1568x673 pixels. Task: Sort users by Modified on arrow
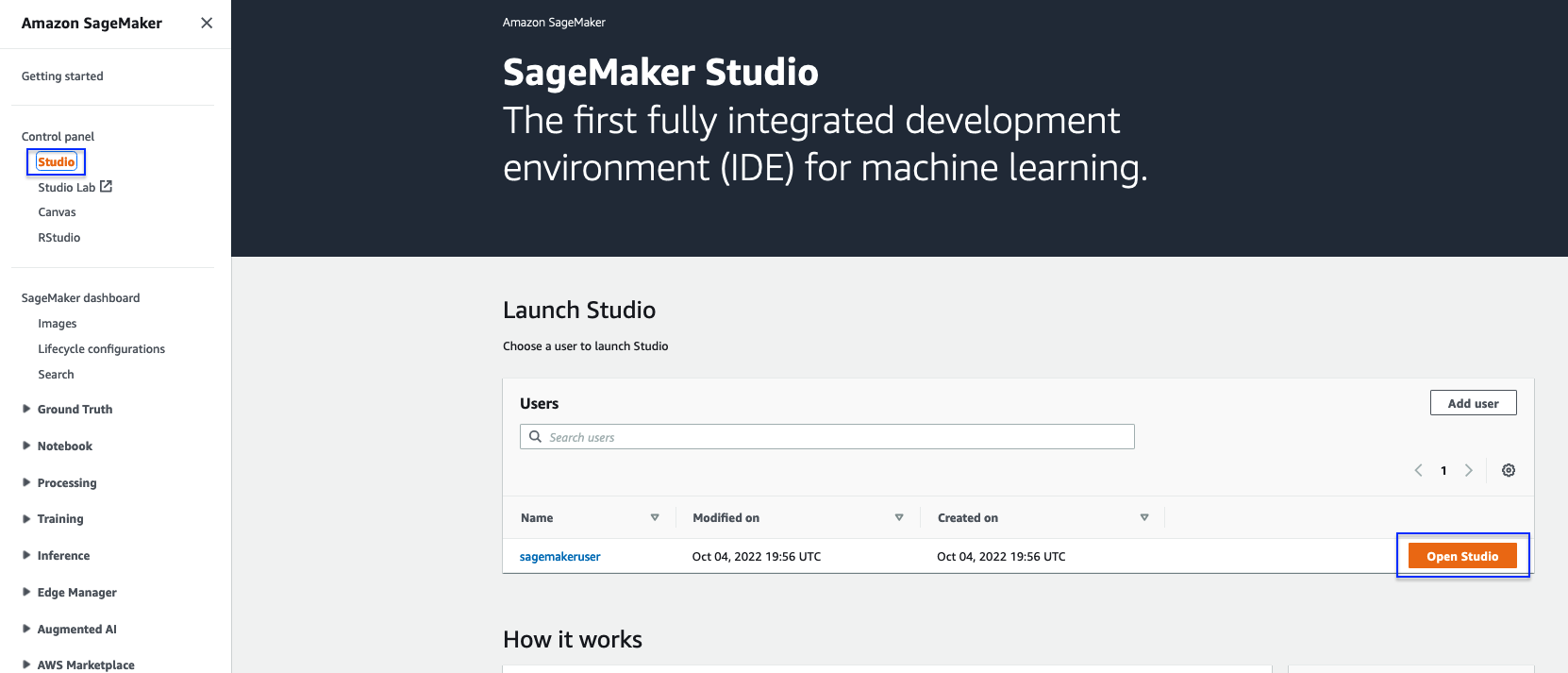pyautogui.click(x=899, y=517)
